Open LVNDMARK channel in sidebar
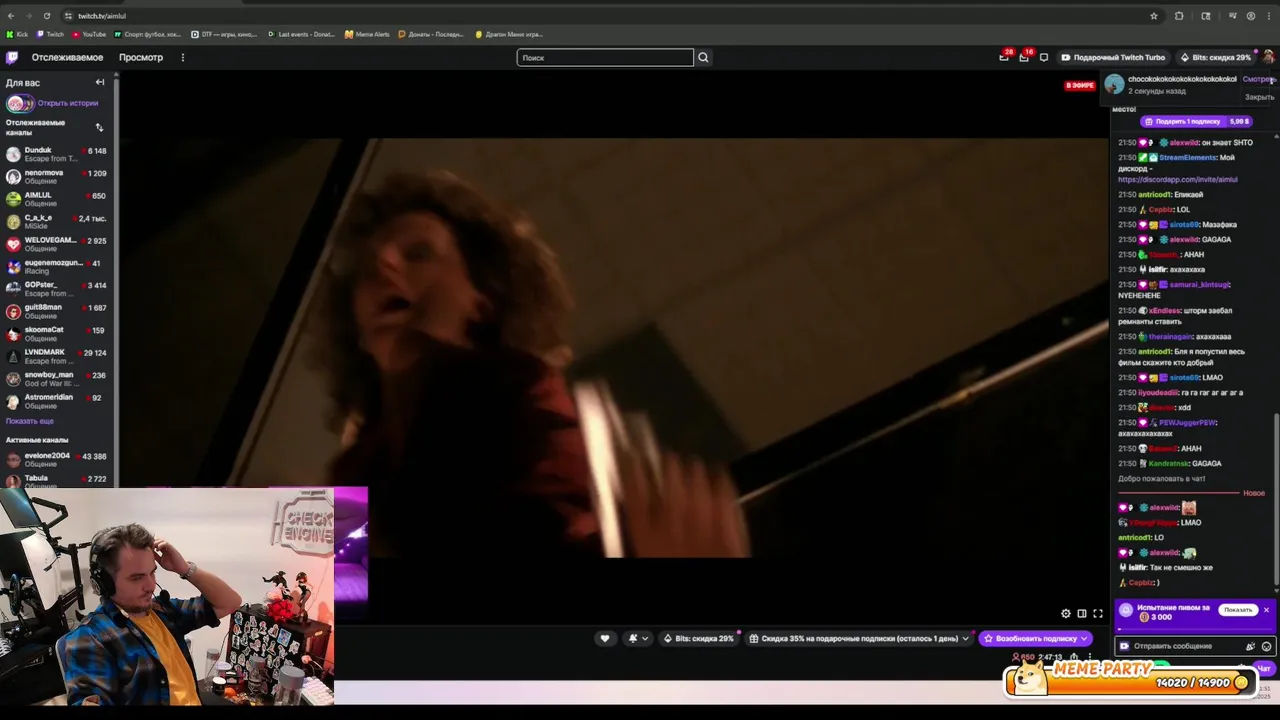The width and height of the screenshot is (1280, 720). click(x=57, y=356)
